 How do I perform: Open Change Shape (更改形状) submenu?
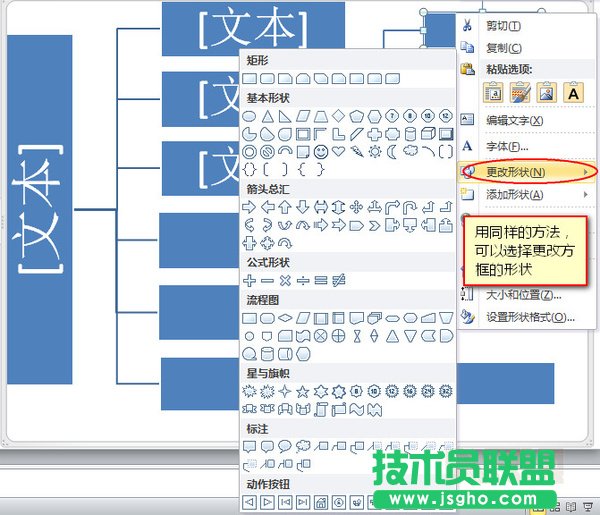tap(527, 172)
